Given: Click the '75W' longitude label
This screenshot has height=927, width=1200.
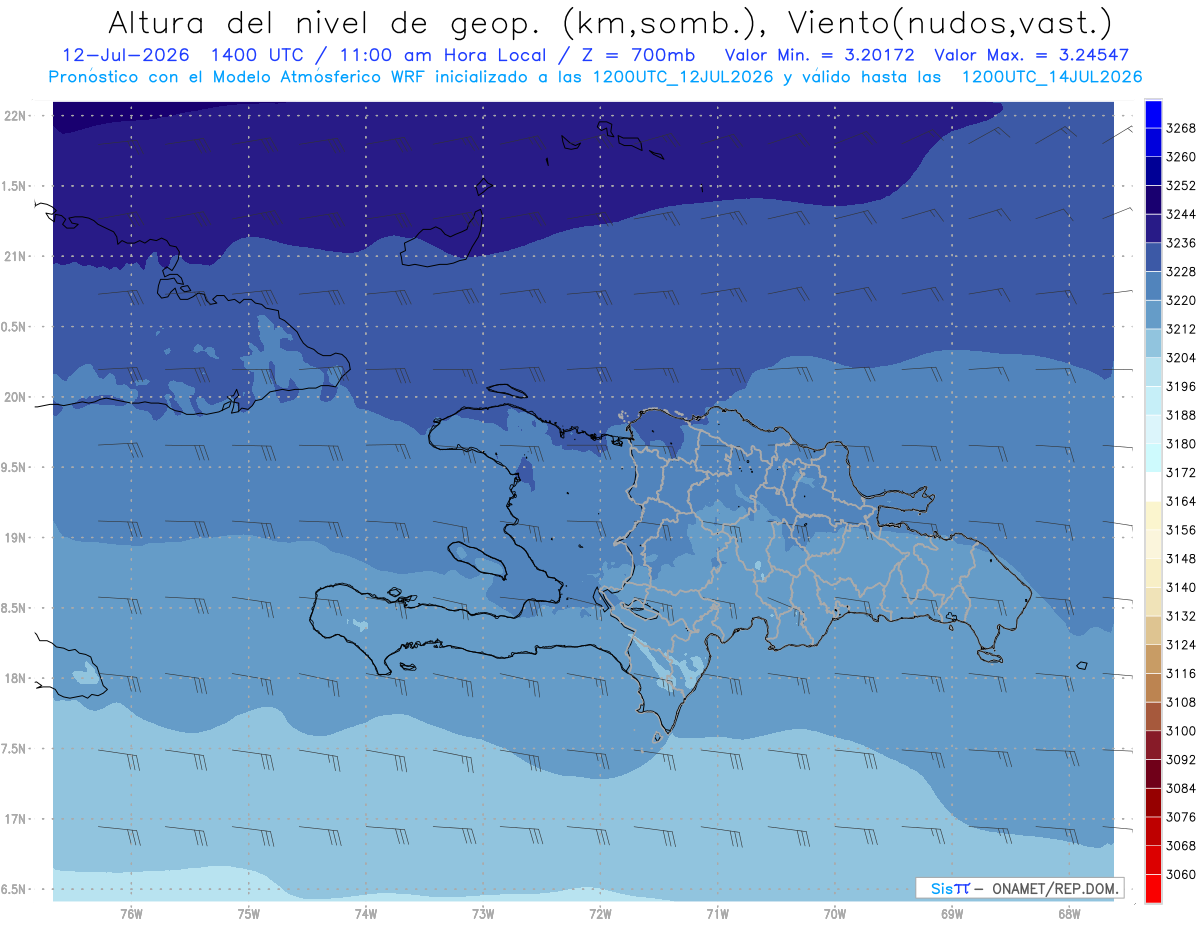Looking at the screenshot, I should point(249,914).
